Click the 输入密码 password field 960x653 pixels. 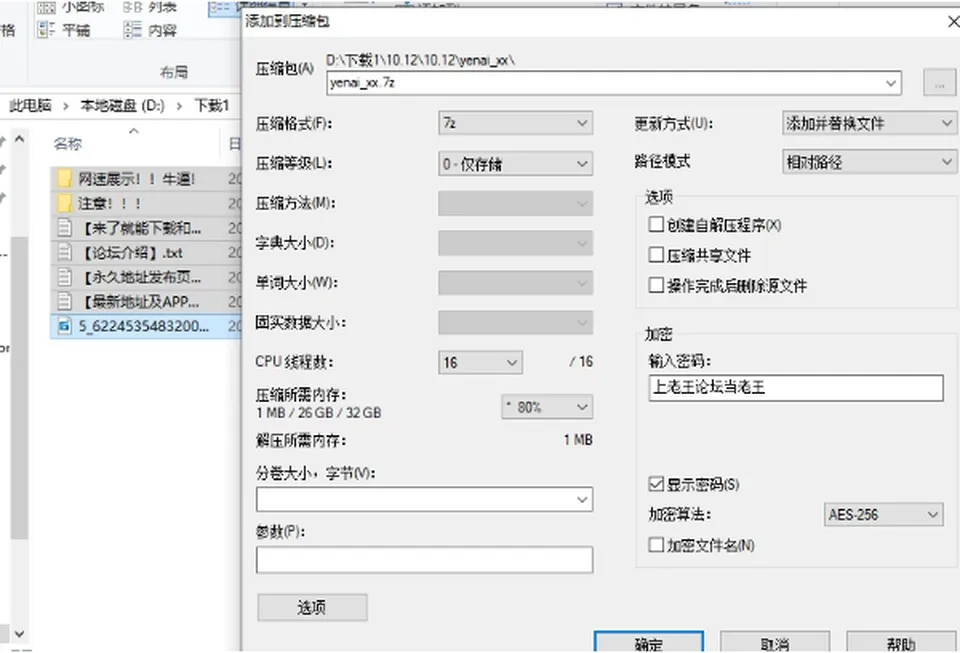coord(796,388)
